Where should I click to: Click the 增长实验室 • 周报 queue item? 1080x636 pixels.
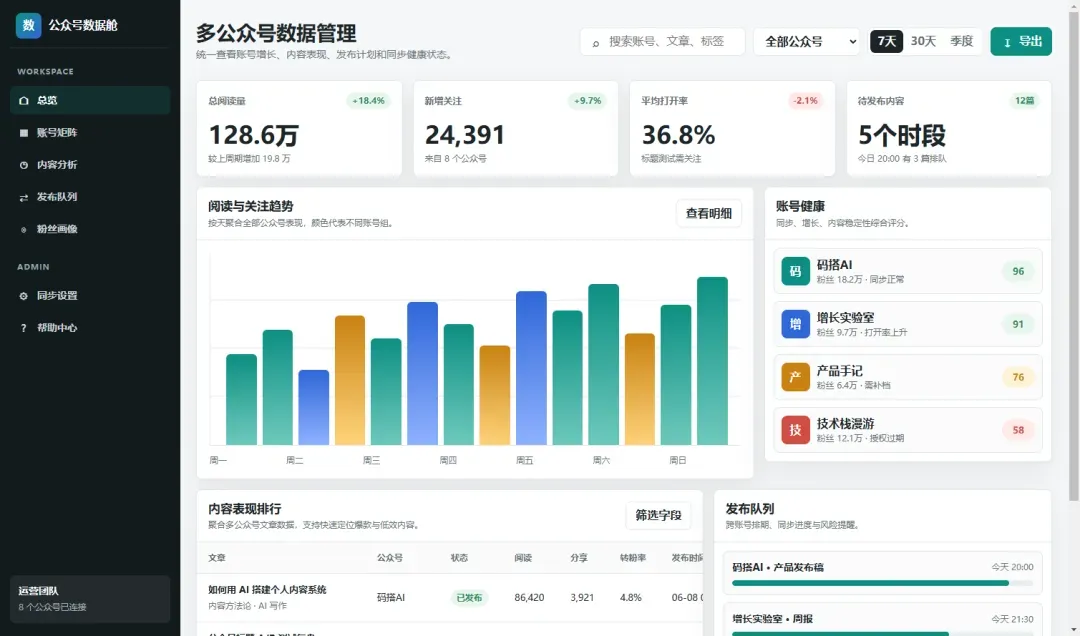click(882, 619)
